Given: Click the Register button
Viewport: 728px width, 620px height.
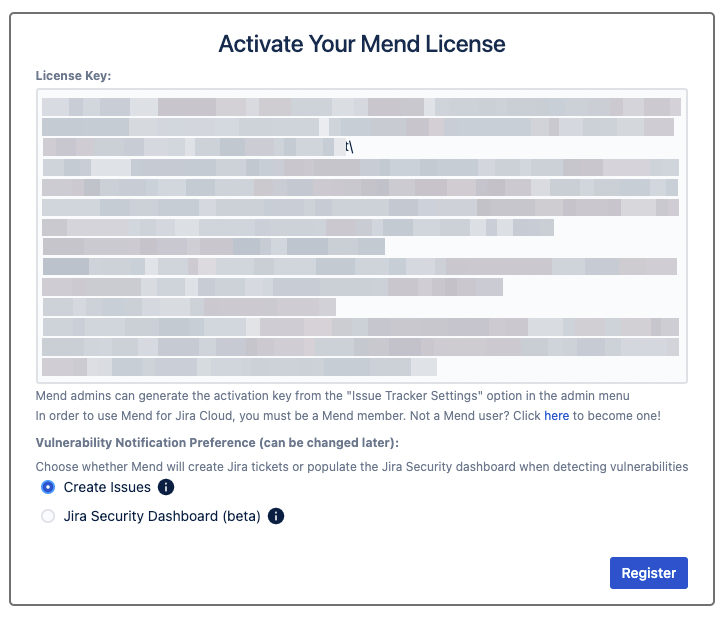Looking at the screenshot, I should click(648, 573).
